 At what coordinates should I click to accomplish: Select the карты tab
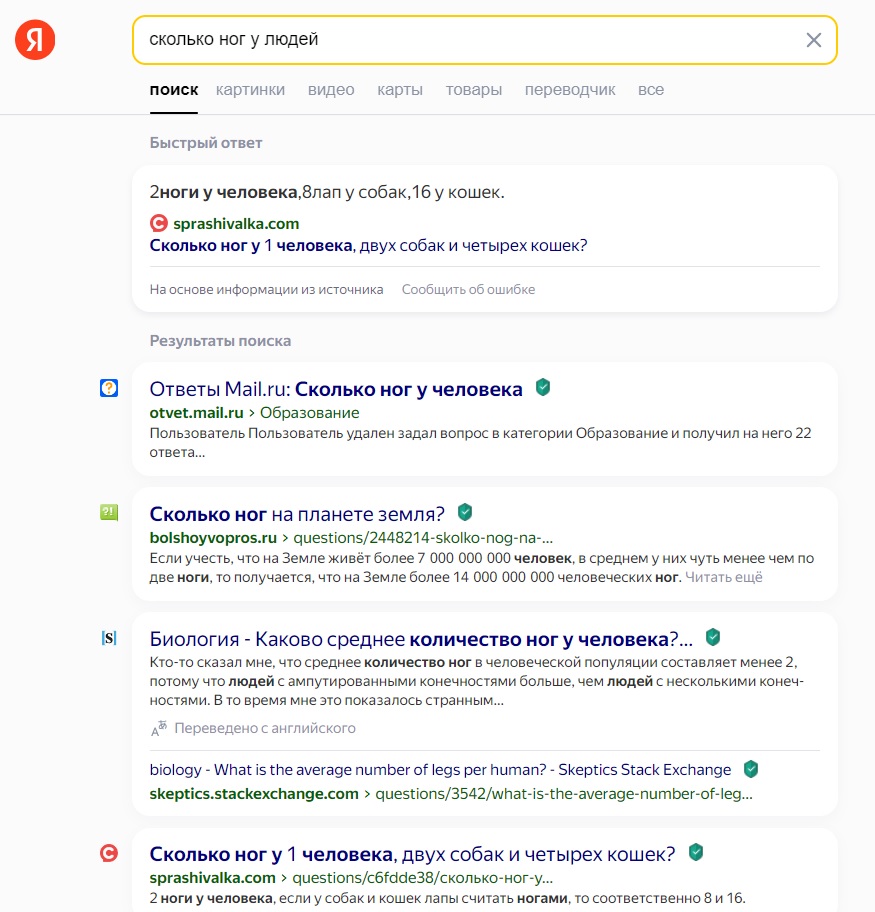point(400,90)
